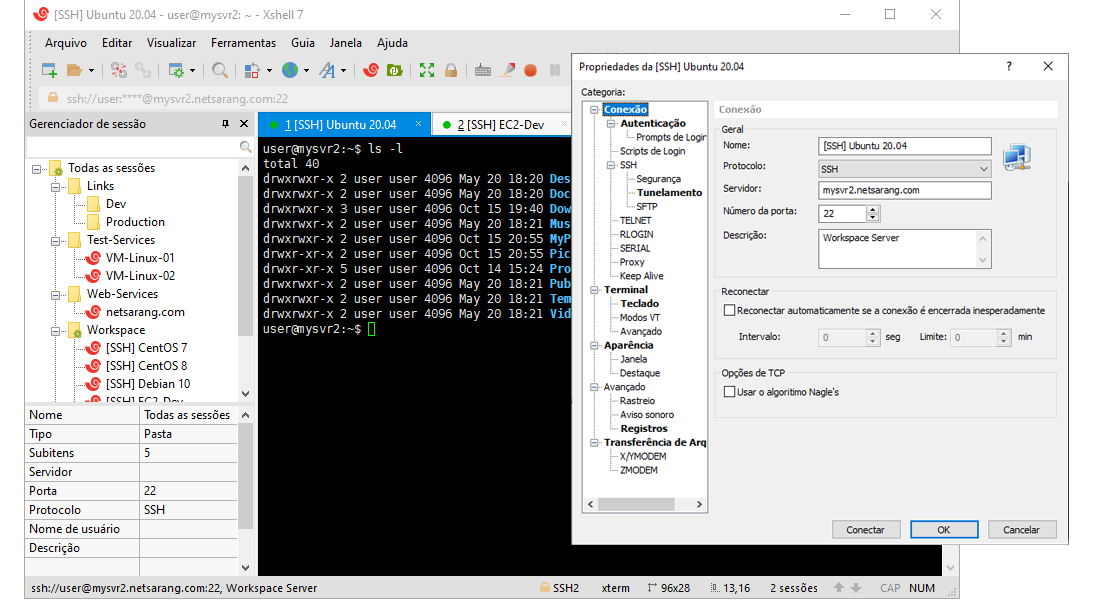Click the VM-Linux-01 session icon

coord(93,258)
